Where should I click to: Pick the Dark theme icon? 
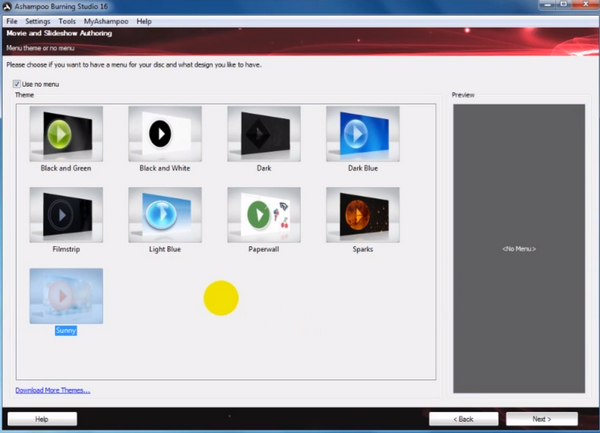[263, 133]
